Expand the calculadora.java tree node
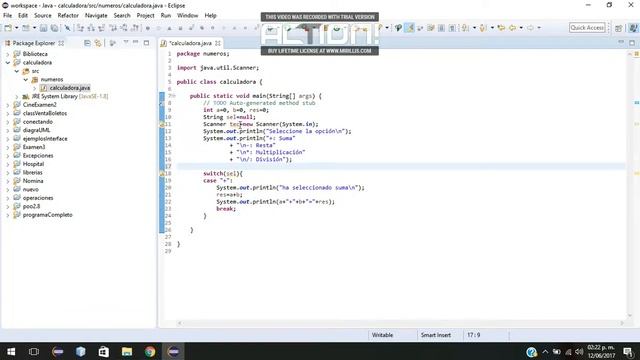Screen dimensions: 640x360 pos(35,88)
